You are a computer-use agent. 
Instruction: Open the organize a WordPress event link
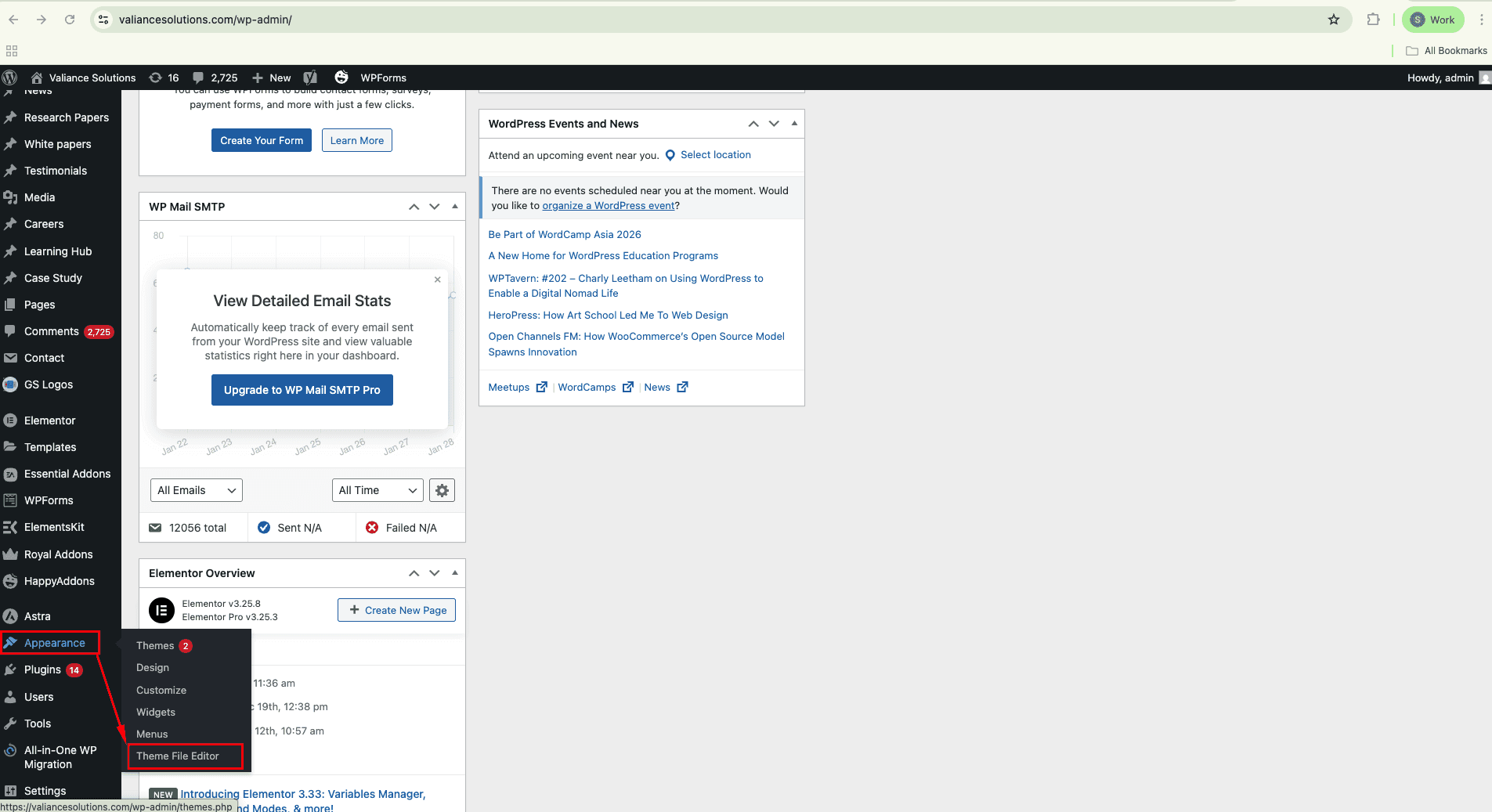point(609,206)
